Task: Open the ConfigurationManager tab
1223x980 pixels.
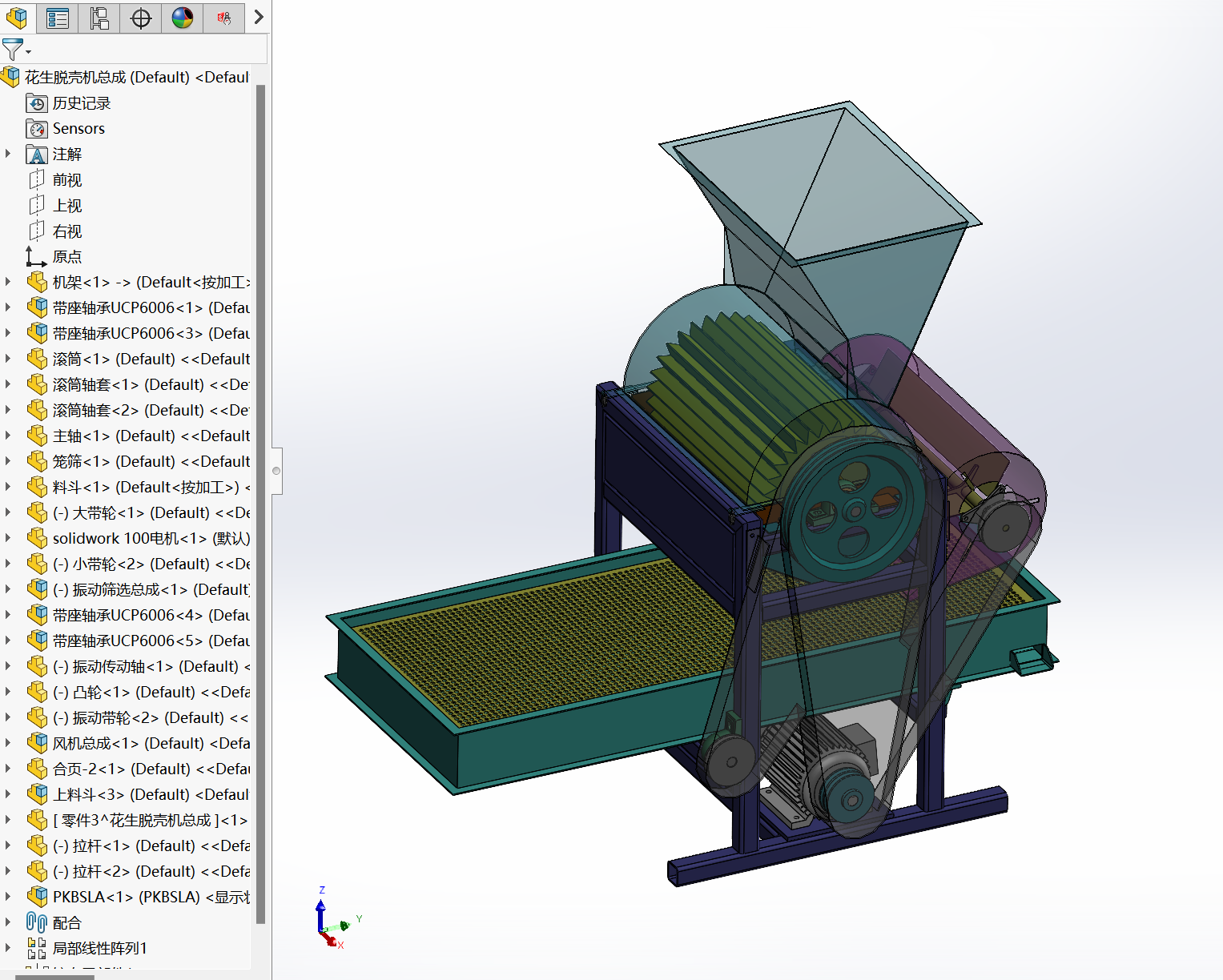Action: pos(99,18)
